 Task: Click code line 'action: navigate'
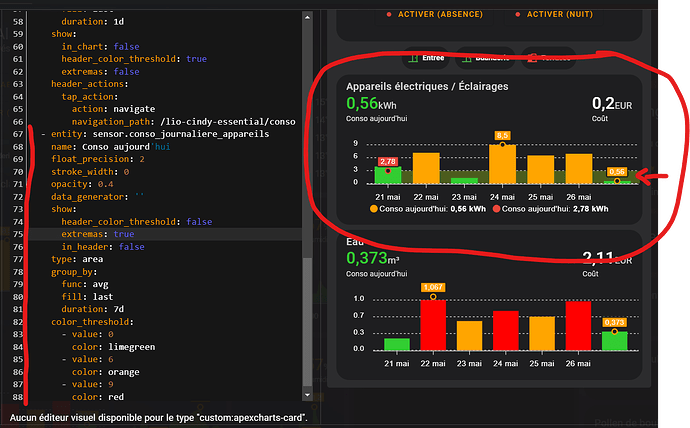114,109
